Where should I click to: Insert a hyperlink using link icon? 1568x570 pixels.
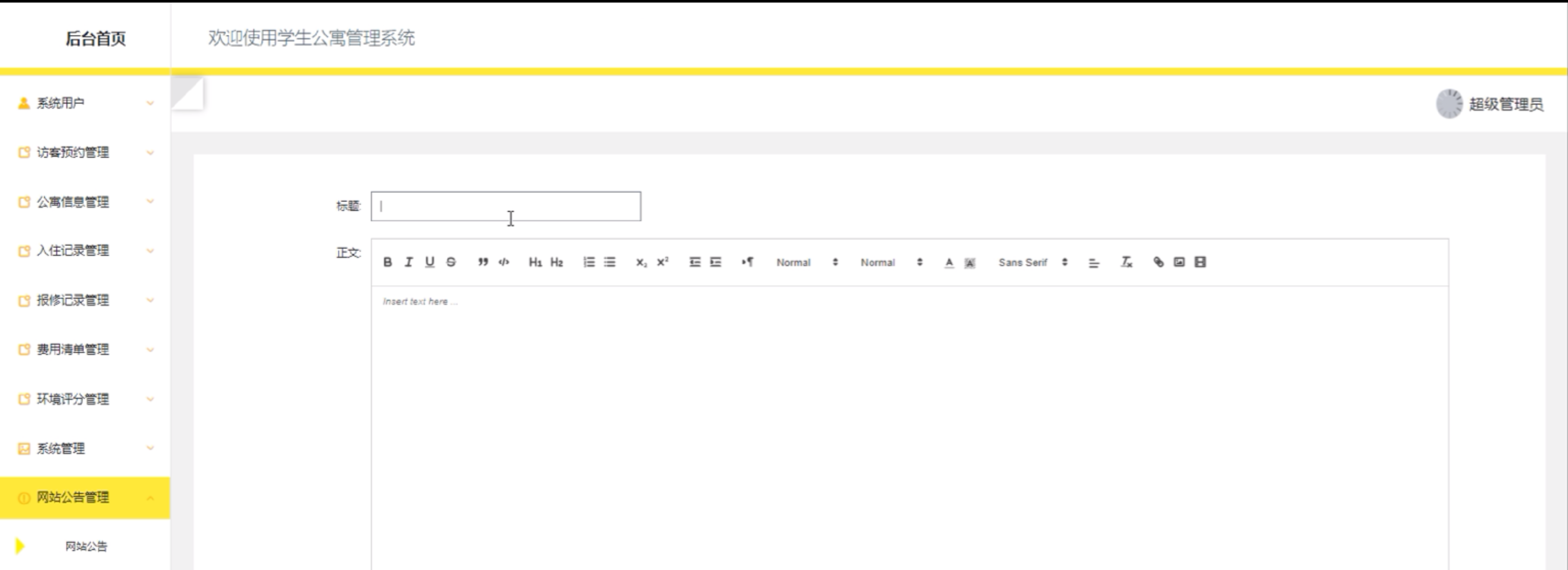(x=1158, y=262)
